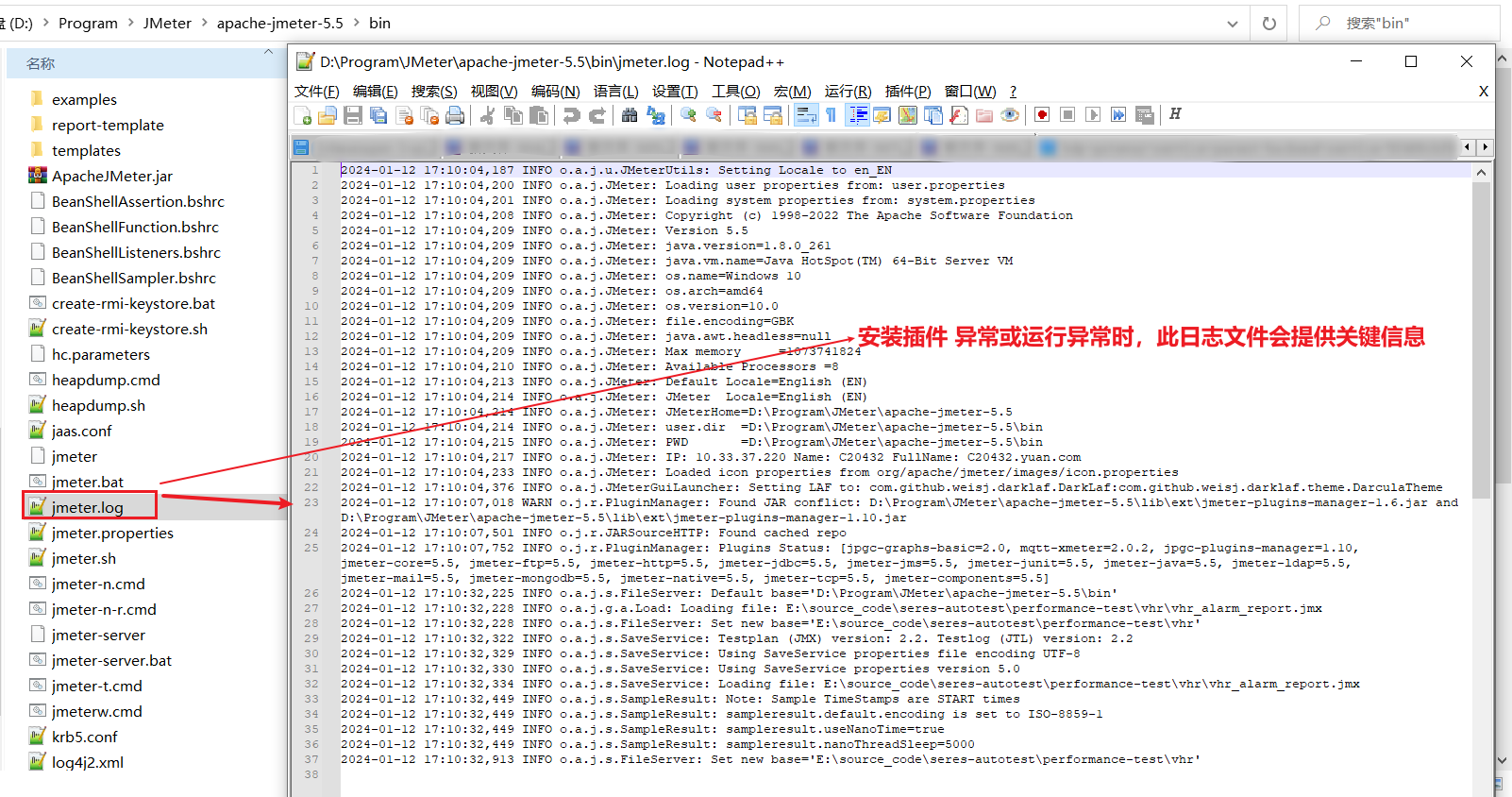Expand the Explorer address bar history dropdown
1512x797 pixels.
point(1232,24)
